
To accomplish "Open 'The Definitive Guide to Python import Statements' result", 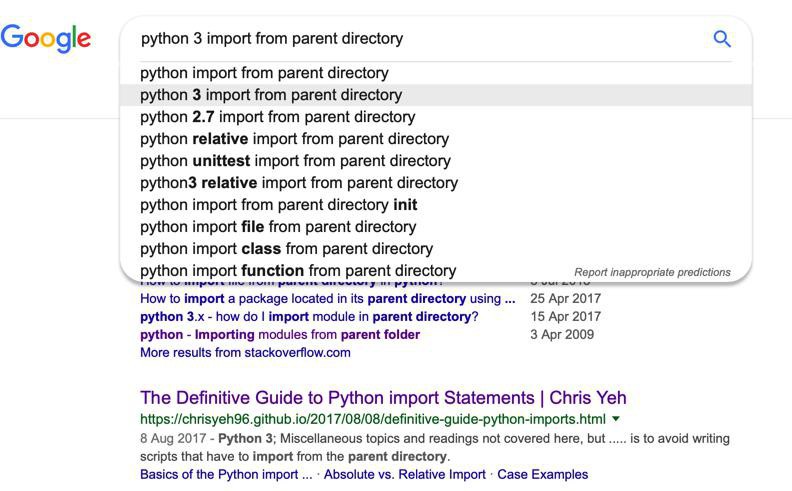I will pyautogui.click(x=383, y=398).
